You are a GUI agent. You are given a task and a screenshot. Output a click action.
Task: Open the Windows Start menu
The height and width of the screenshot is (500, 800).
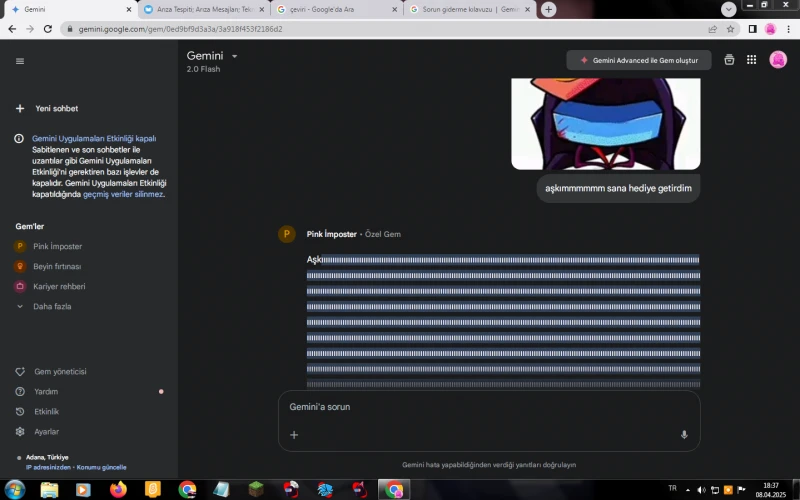tap(14, 490)
